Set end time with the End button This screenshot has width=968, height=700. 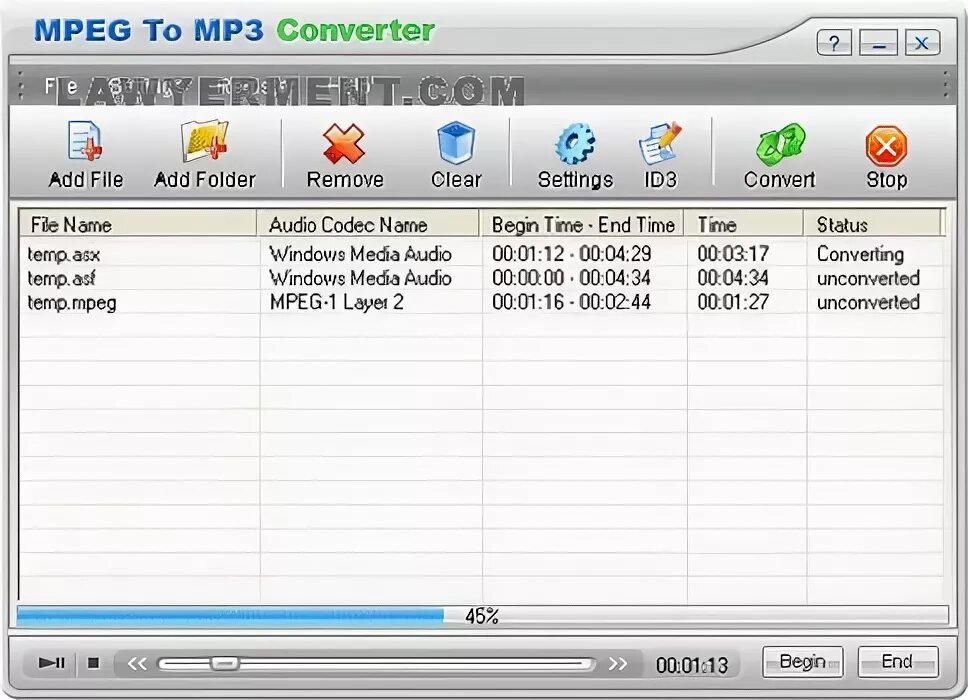pos(898,662)
